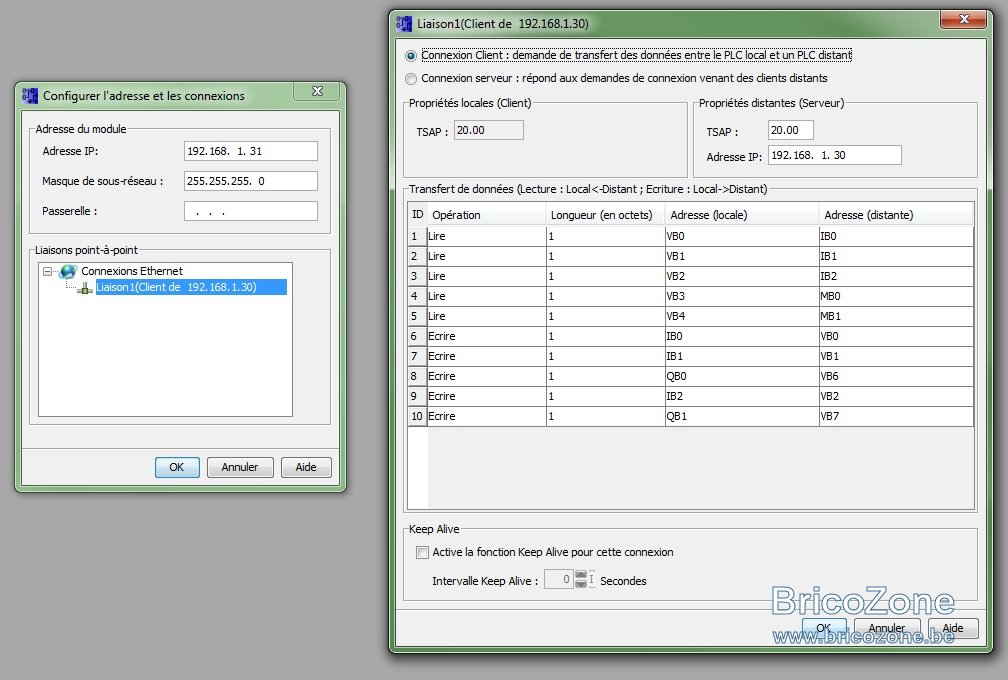Click local address cell VB0 in row 1

point(741,236)
